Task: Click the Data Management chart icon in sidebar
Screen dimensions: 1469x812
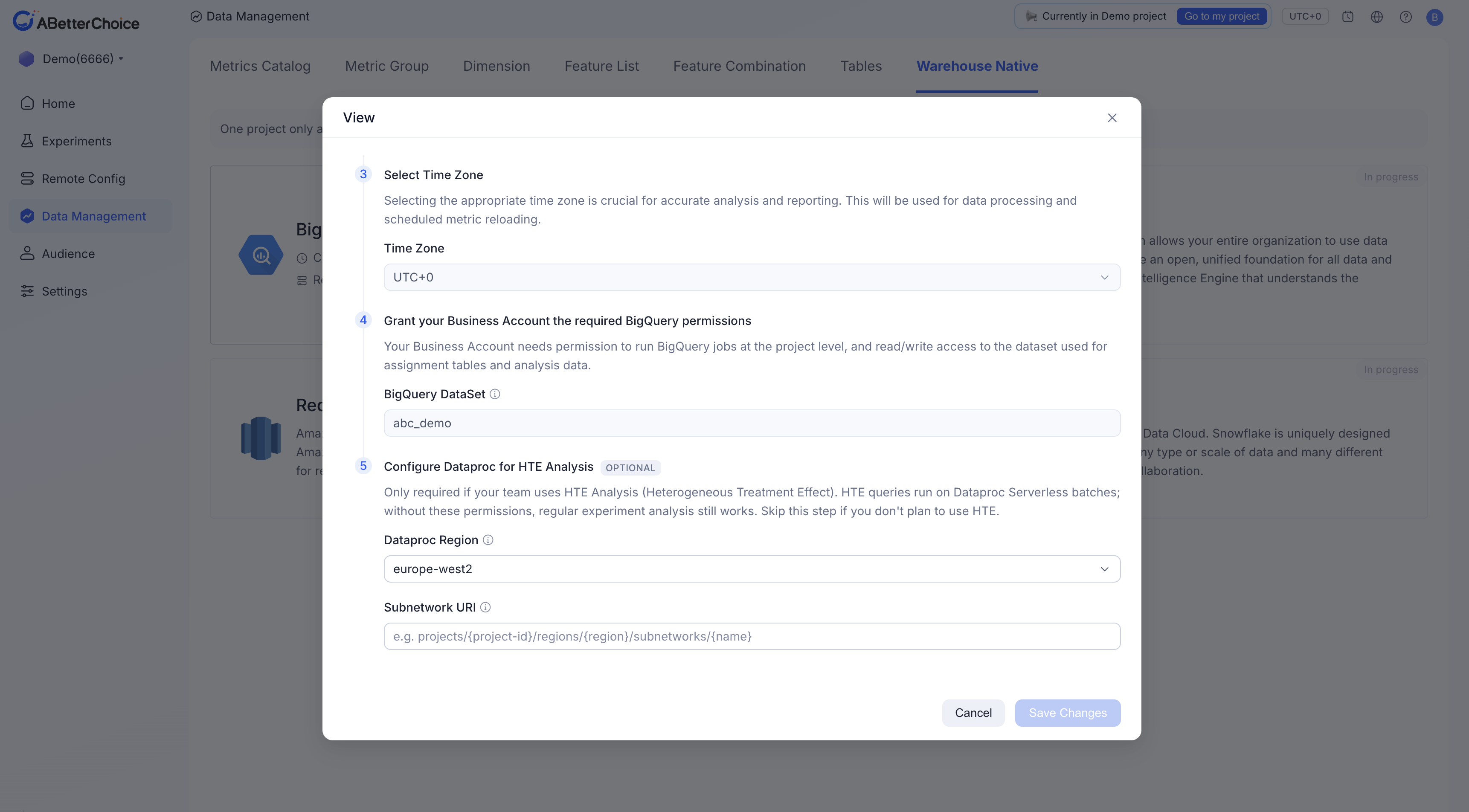Action: [27, 216]
